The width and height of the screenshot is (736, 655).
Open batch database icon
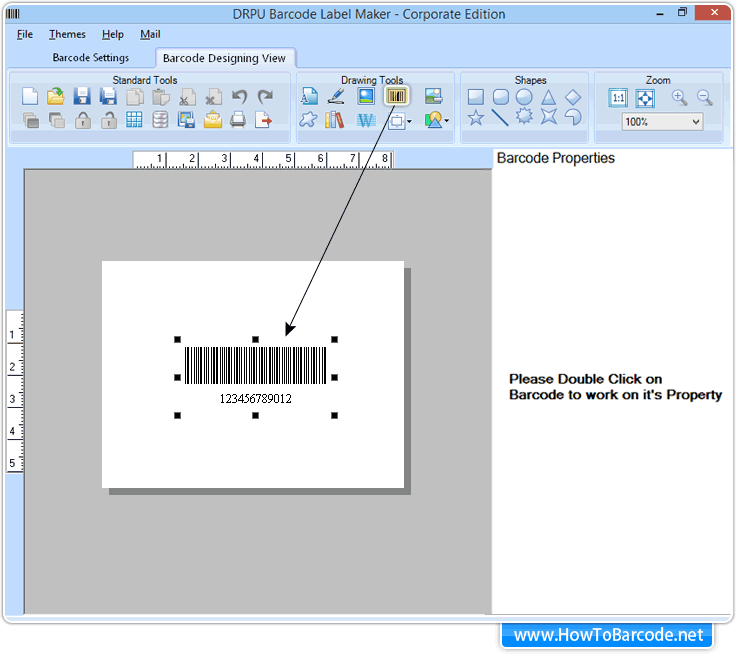click(160, 120)
